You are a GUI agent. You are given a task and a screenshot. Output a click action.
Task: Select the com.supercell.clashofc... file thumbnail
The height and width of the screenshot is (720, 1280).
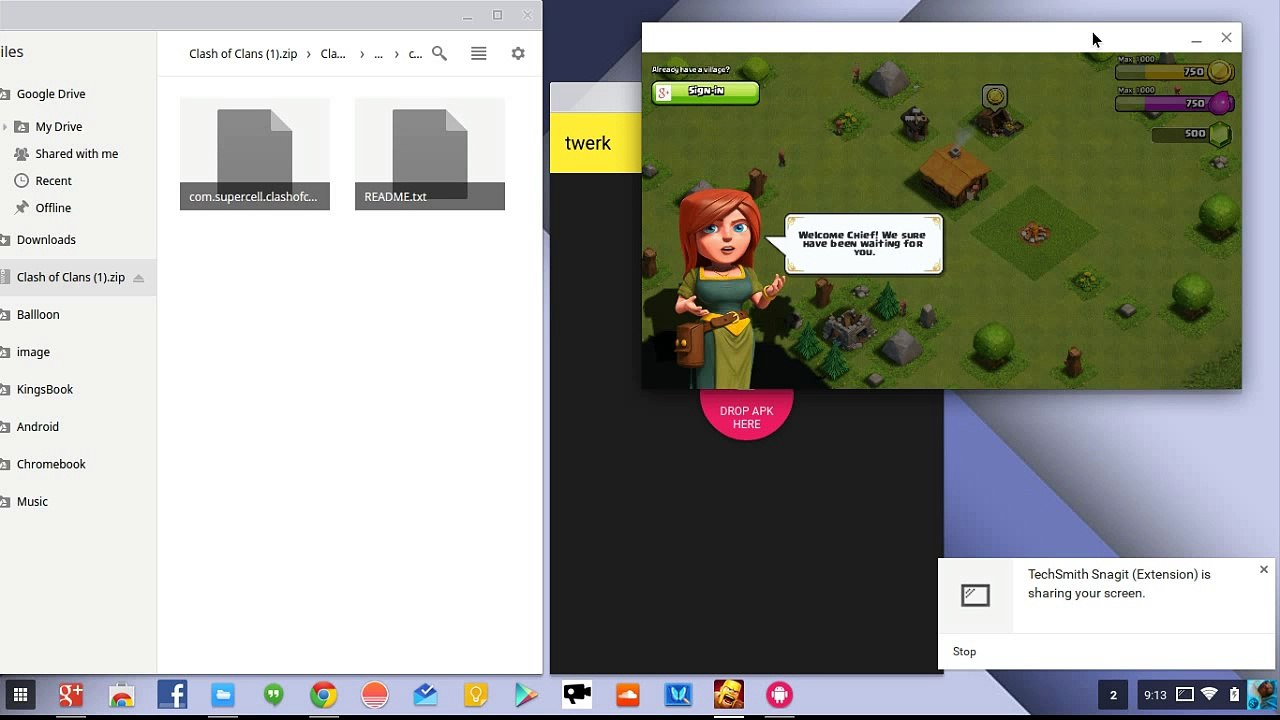[255, 153]
